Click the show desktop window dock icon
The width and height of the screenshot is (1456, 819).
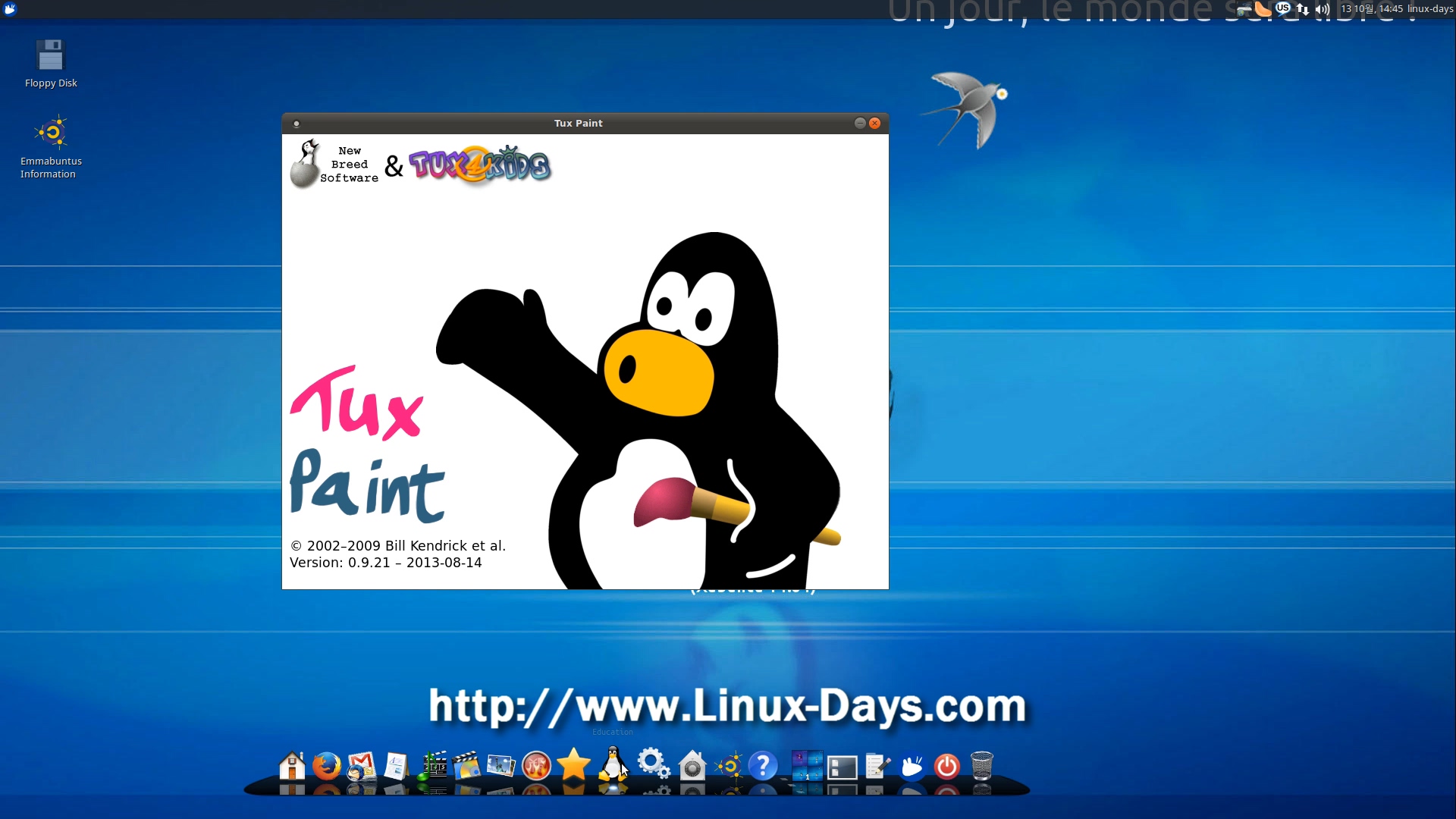click(x=842, y=767)
